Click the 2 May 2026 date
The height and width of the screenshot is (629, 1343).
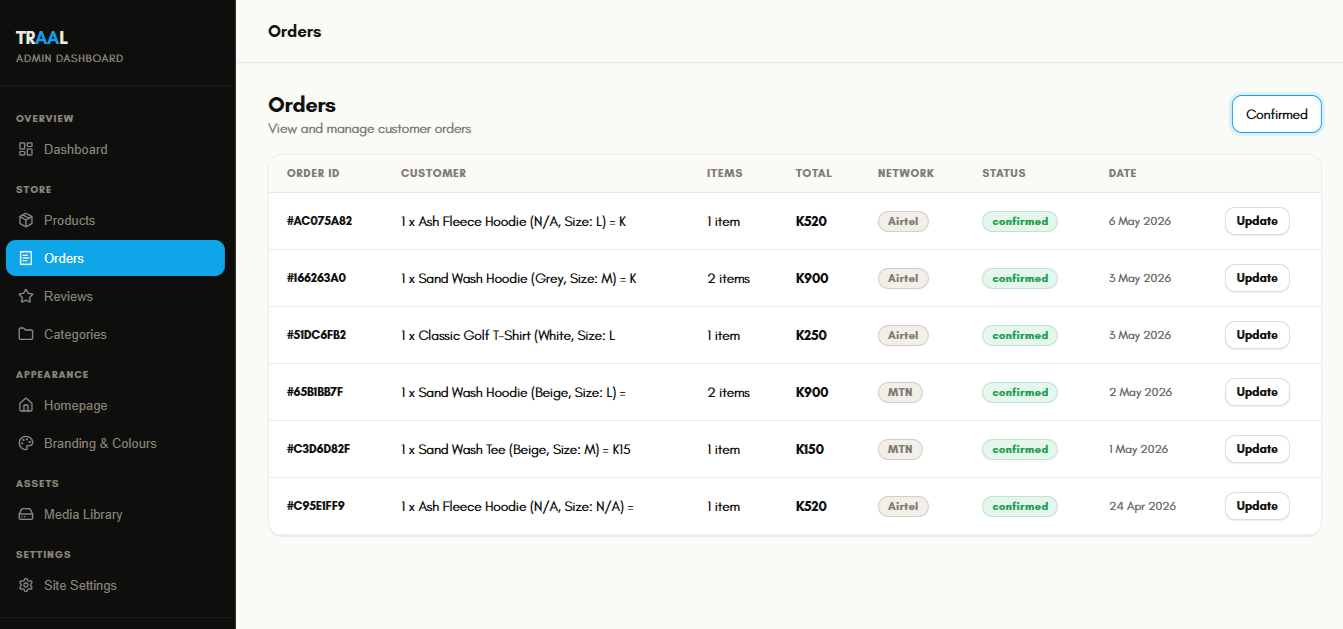[1141, 392]
